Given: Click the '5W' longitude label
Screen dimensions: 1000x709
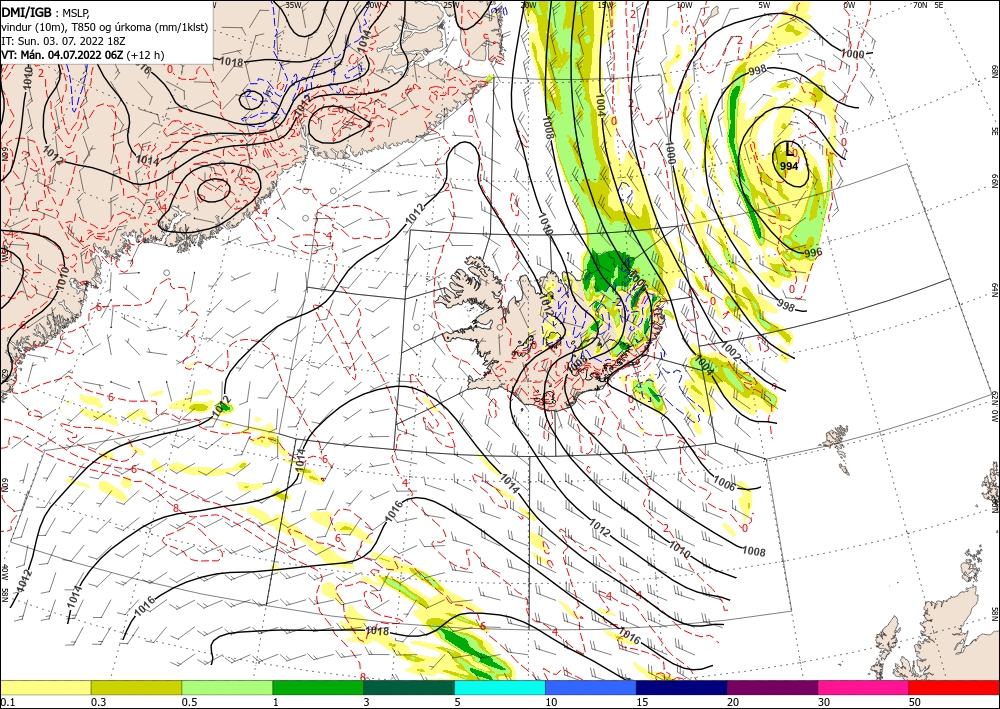Looking at the screenshot, I should 766,5.
